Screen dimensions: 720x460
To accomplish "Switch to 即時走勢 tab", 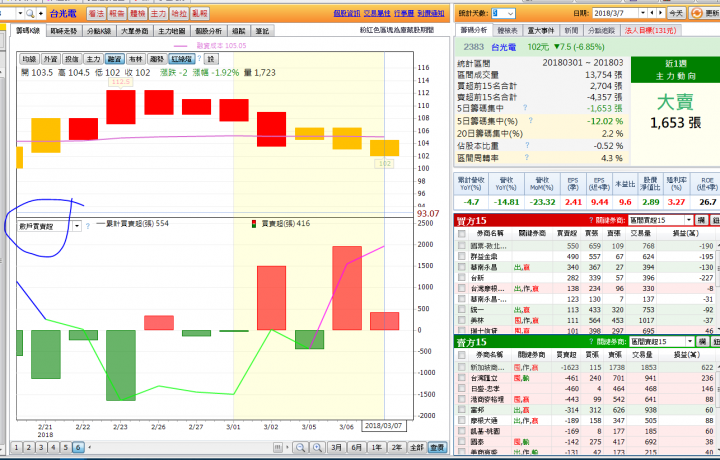I will pyautogui.click(x=64, y=31).
